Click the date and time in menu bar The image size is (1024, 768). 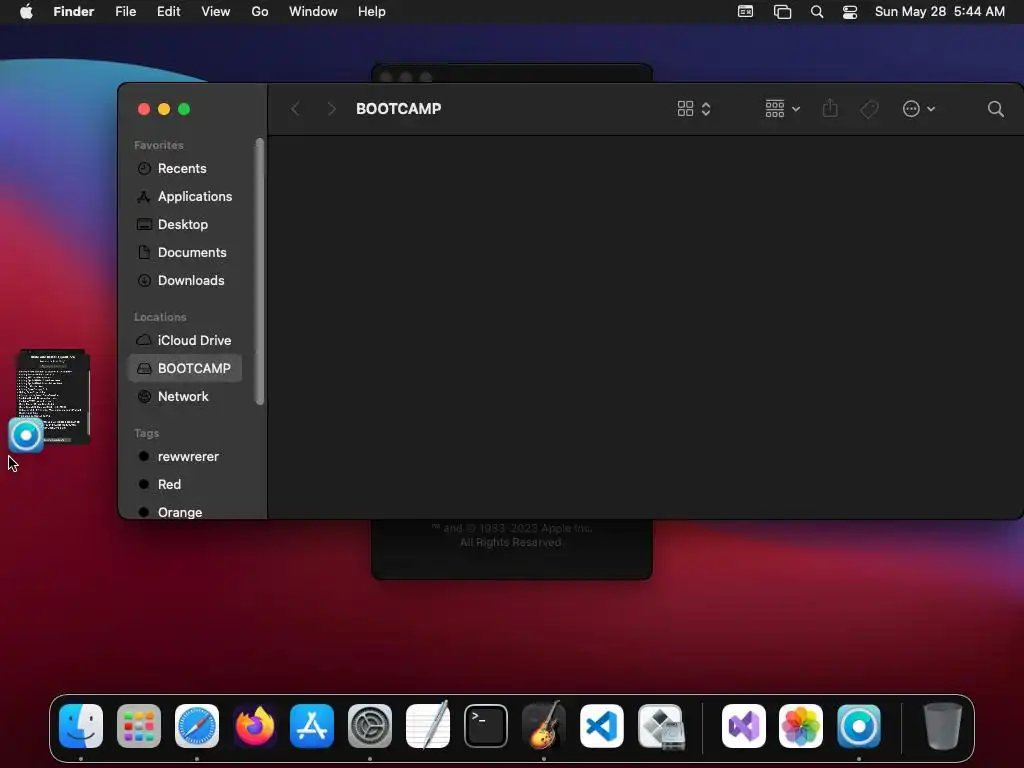939,12
